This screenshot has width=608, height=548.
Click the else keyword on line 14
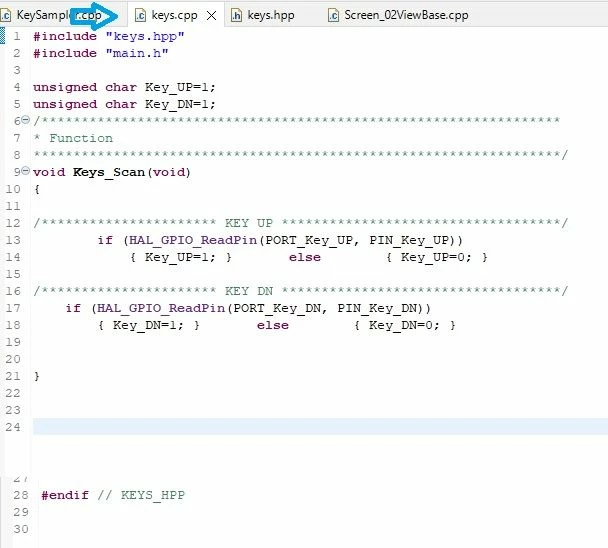point(305,258)
